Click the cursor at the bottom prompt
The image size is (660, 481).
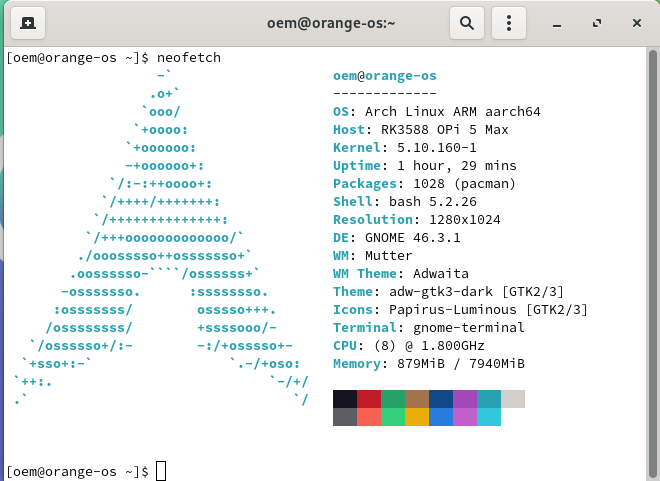click(x=161, y=471)
